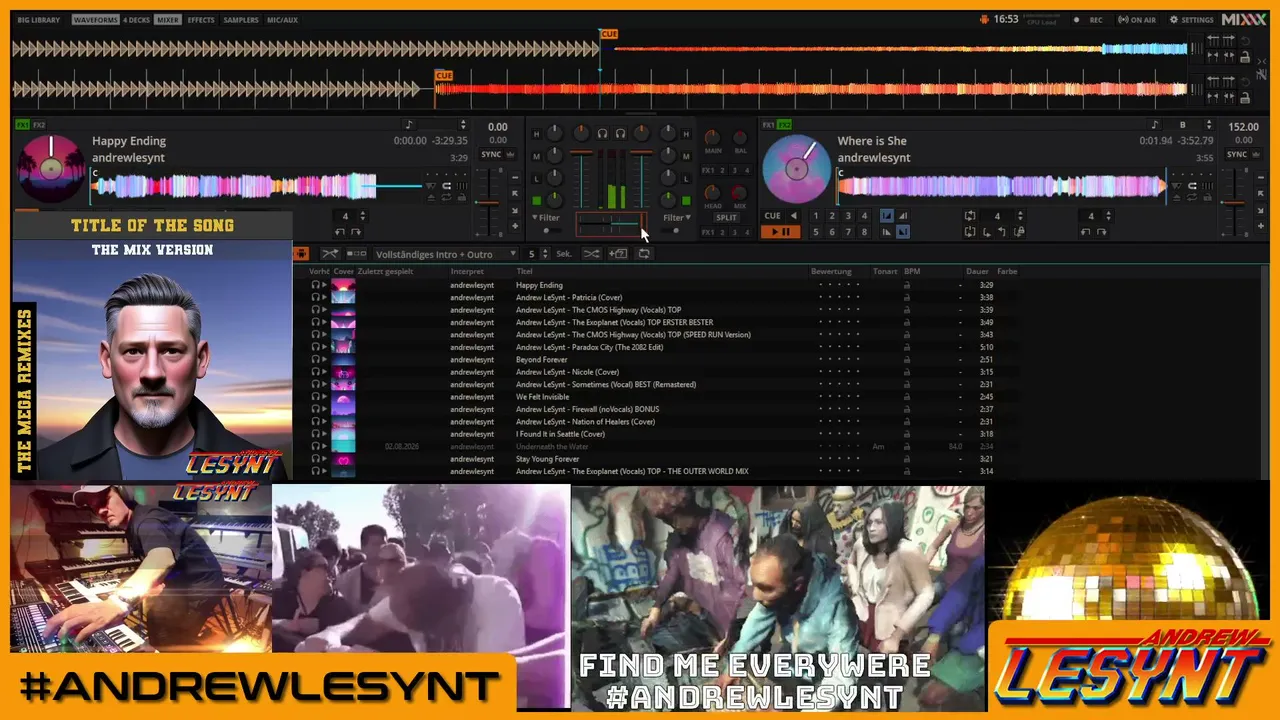Image resolution: width=1280 pixels, height=720 pixels.
Task: Click deck 1 waveform overview
Action: (x=256, y=186)
